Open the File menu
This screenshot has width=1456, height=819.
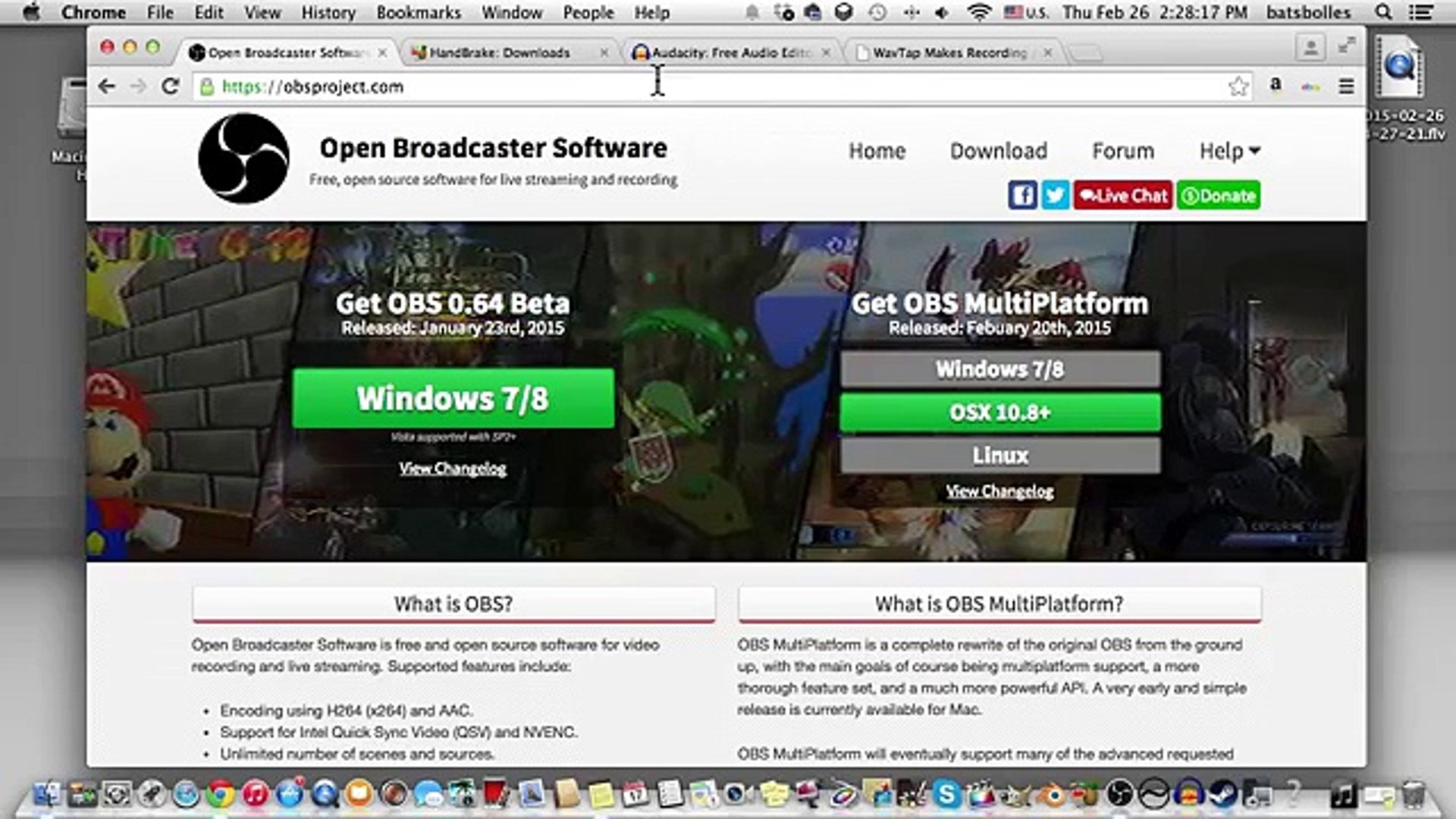[x=160, y=12]
